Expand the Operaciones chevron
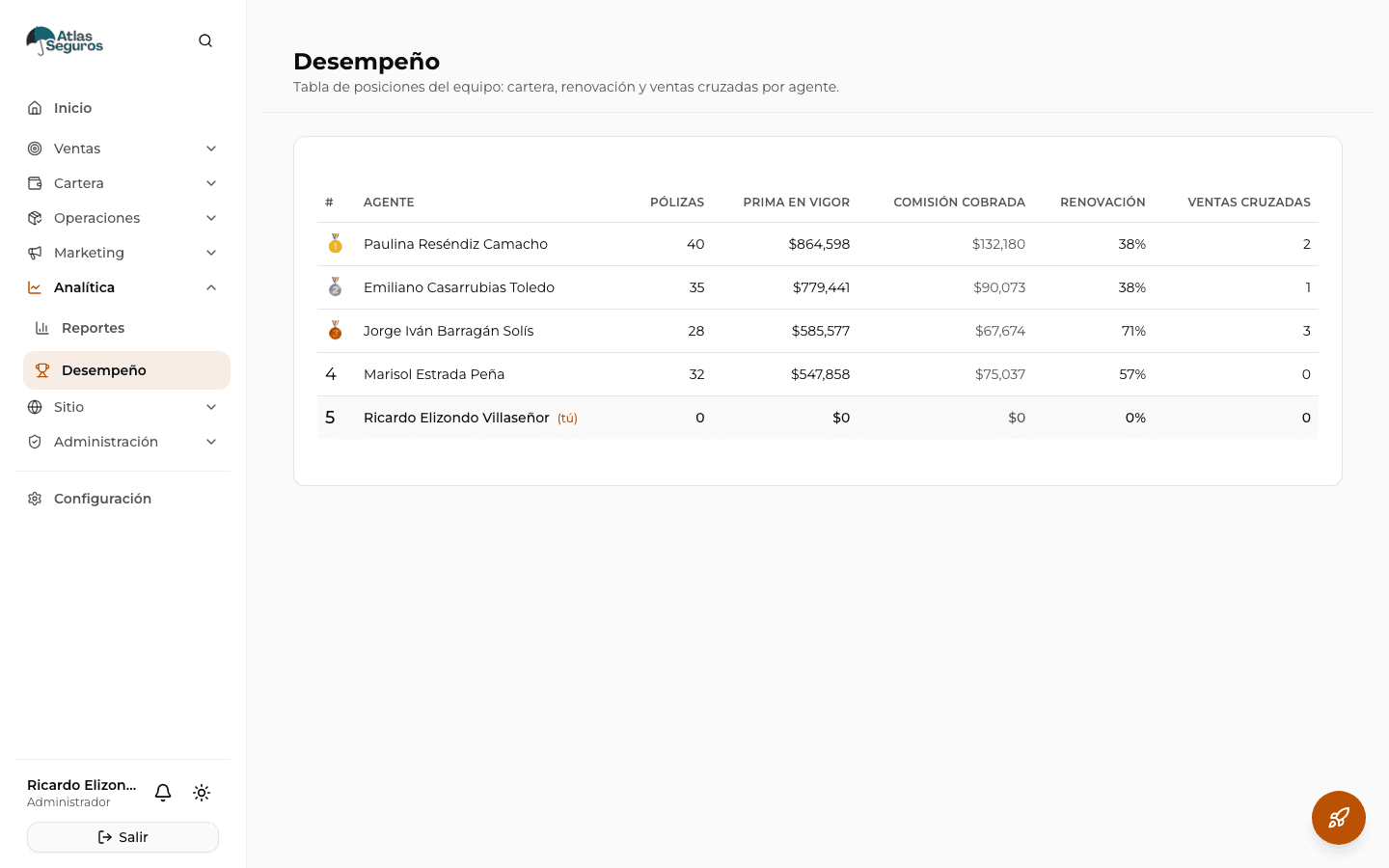The width and height of the screenshot is (1389, 868). [x=211, y=218]
